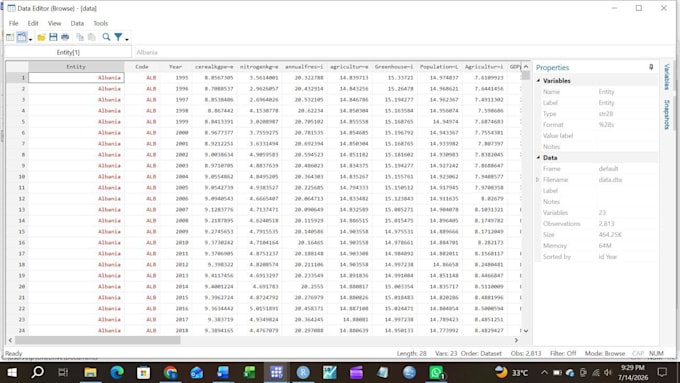Click the Observations value 2,813

point(606,223)
